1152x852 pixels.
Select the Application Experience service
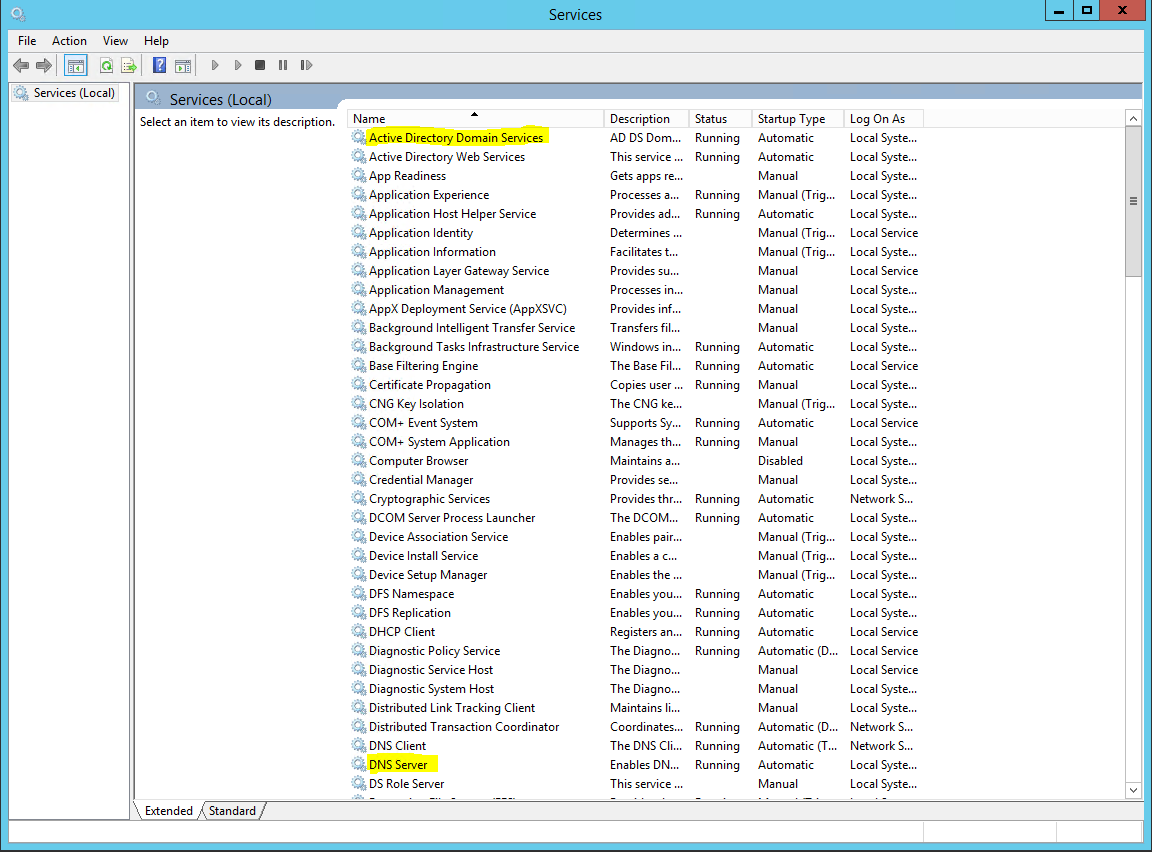click(x=635, y=195)
